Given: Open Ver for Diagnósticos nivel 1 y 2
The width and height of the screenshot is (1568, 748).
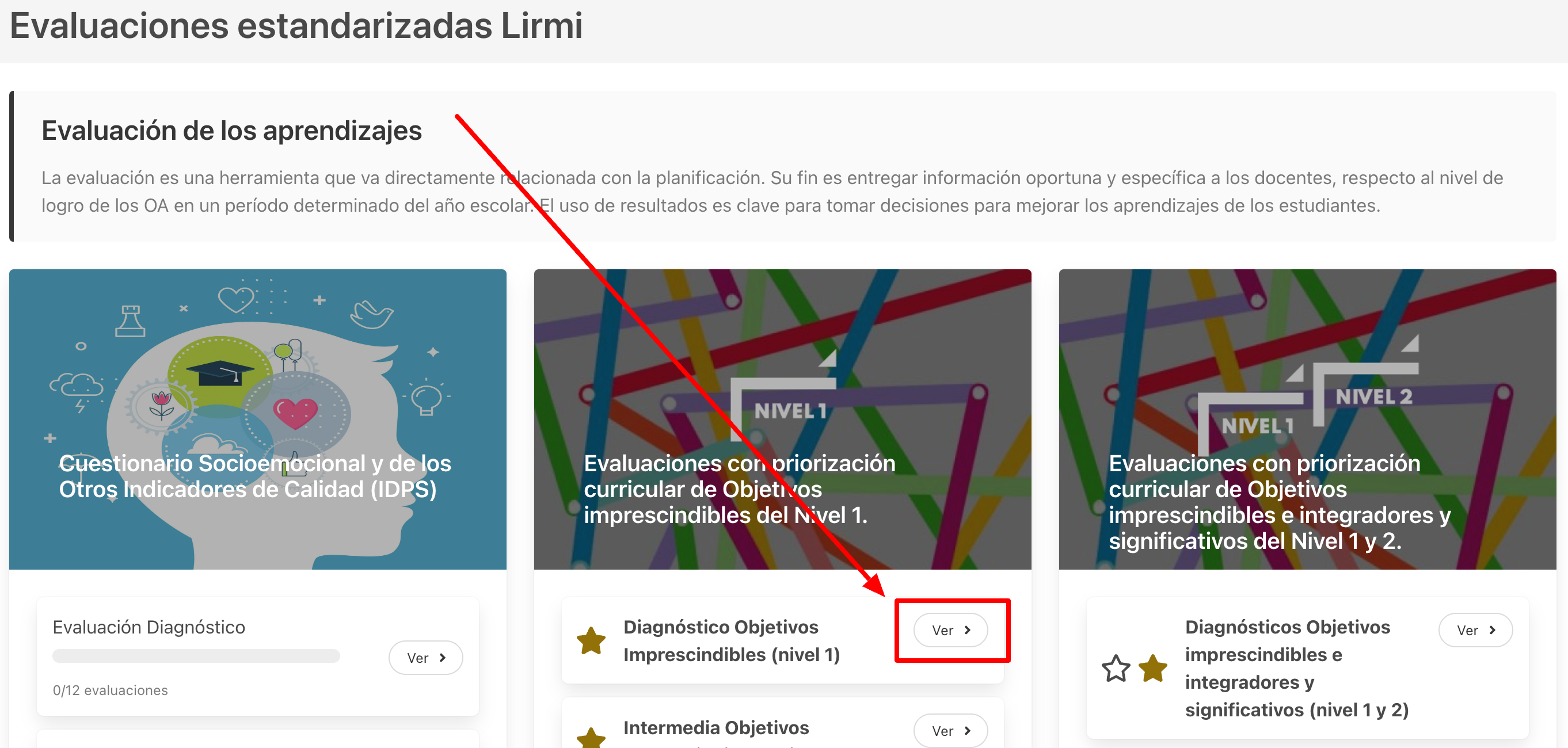Looking at the screenshot, I should [1475, 630].
